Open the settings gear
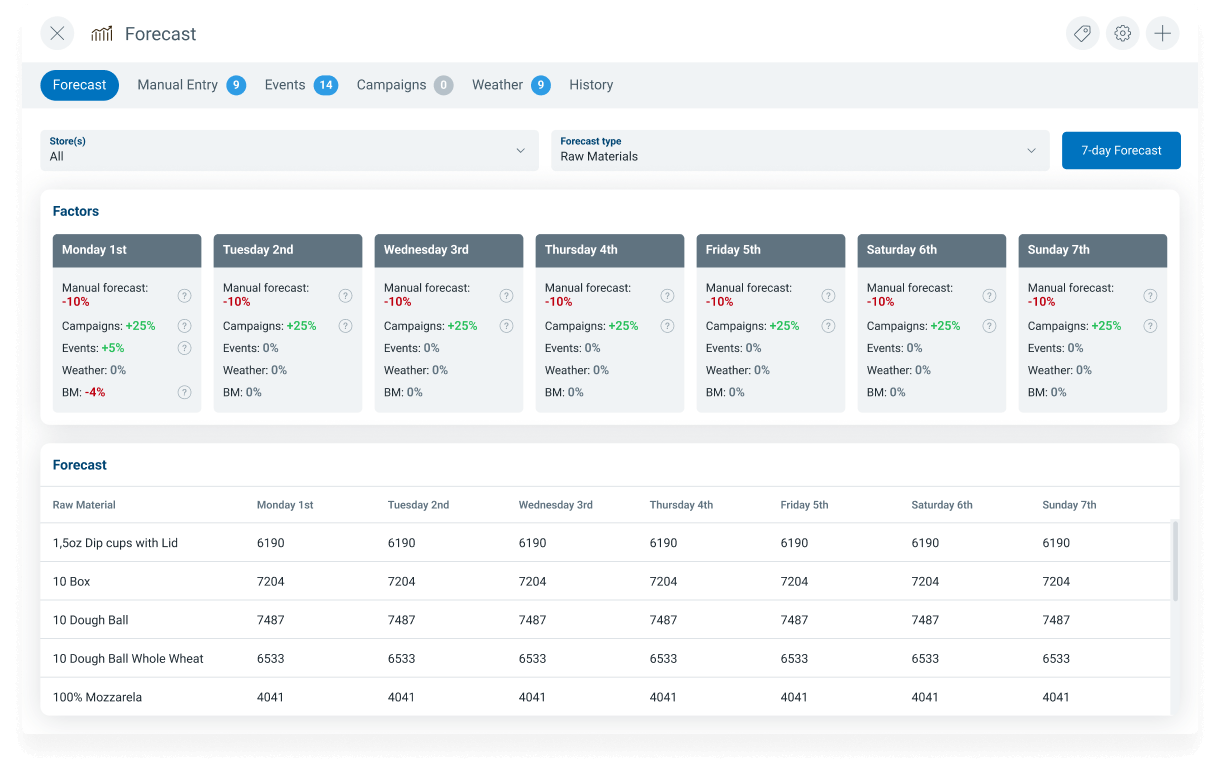The image size is (1220, 774). pyautogui.click(x=1123, y=33)
